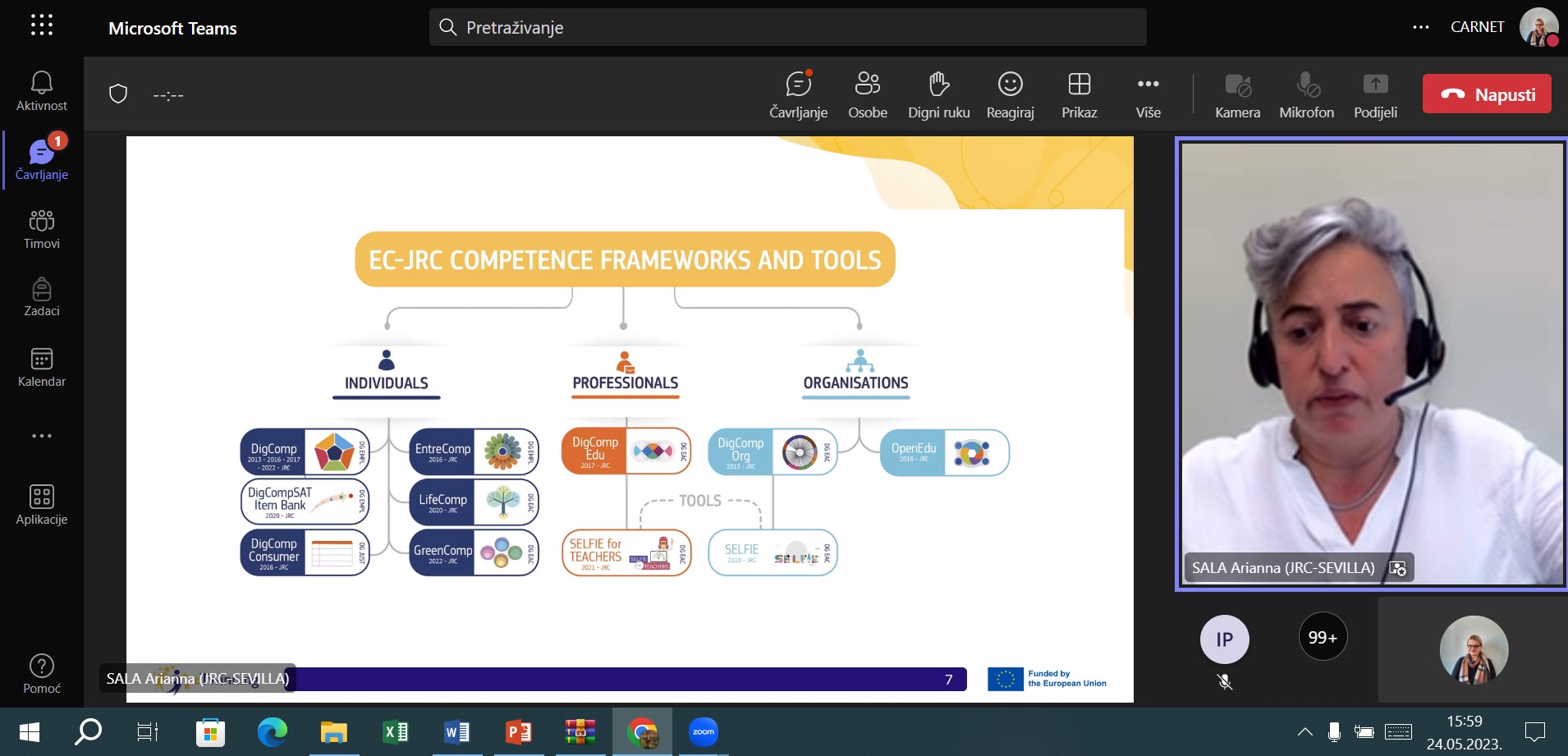Screen dimensions: 1568x756
Task: Show the 99+ additional participants
Action: (1323, 637)
